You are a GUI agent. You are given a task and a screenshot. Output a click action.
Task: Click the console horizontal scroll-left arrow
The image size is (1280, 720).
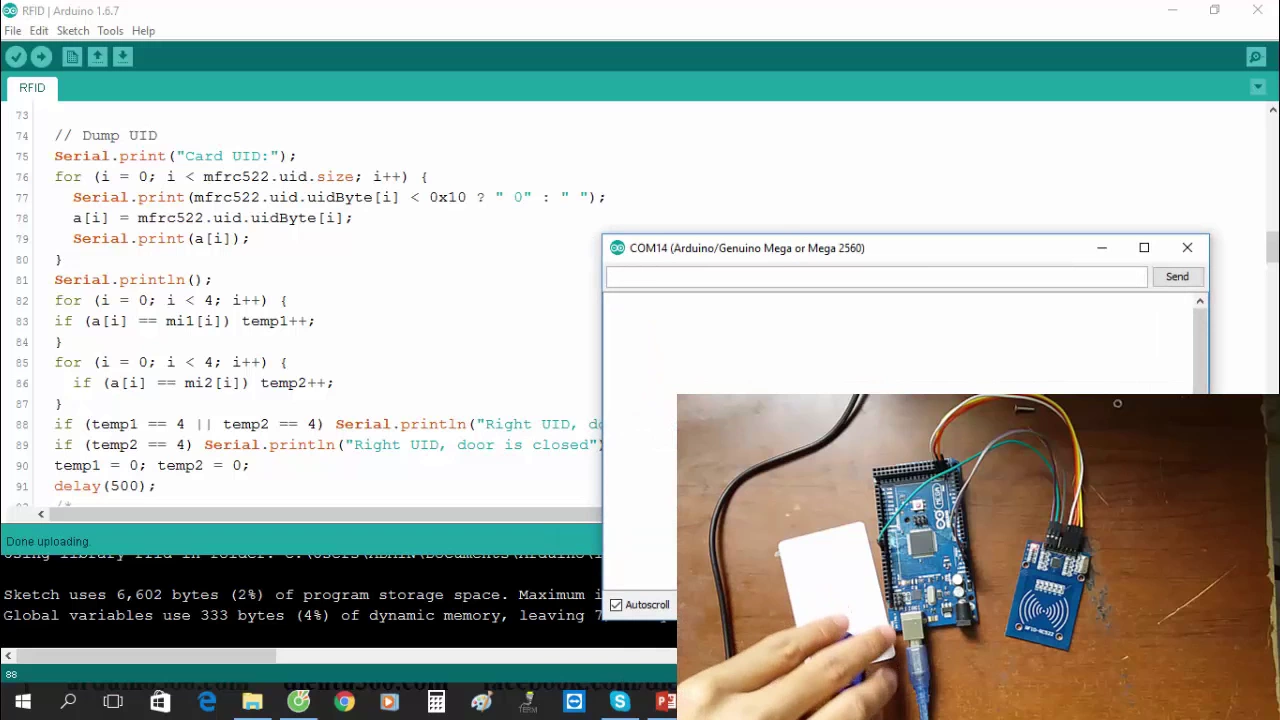click(8, 656)
